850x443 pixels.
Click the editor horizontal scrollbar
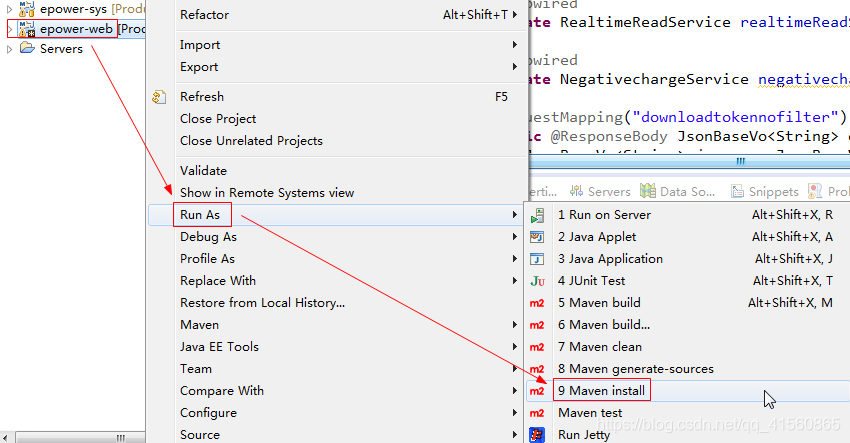pyautogui.click(x=740, y=161)
